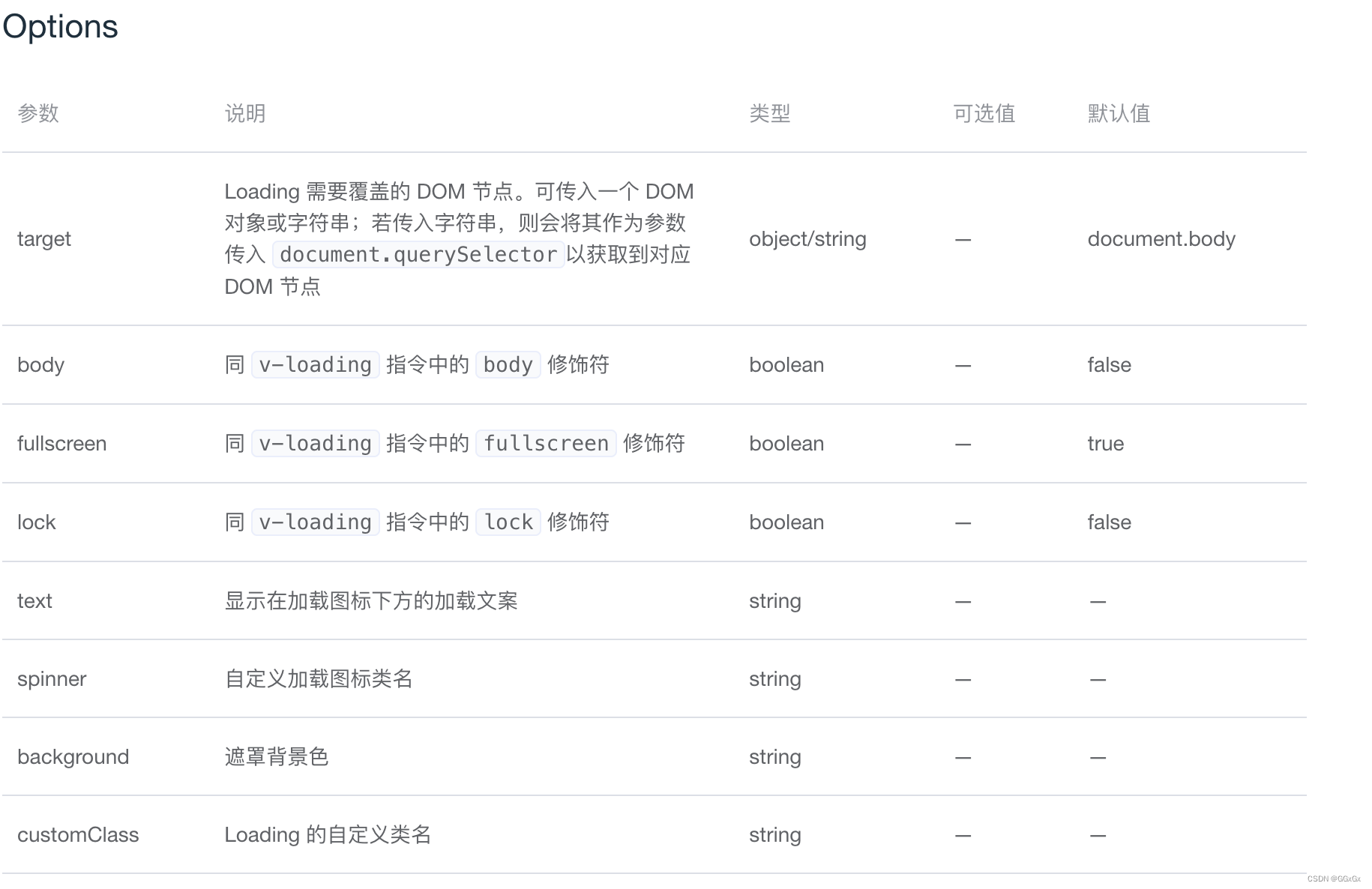Click the document.querySelector code tag
The width and height of the screenshot is (1372, 889).
pyautogui.click(x=417, y=255)
